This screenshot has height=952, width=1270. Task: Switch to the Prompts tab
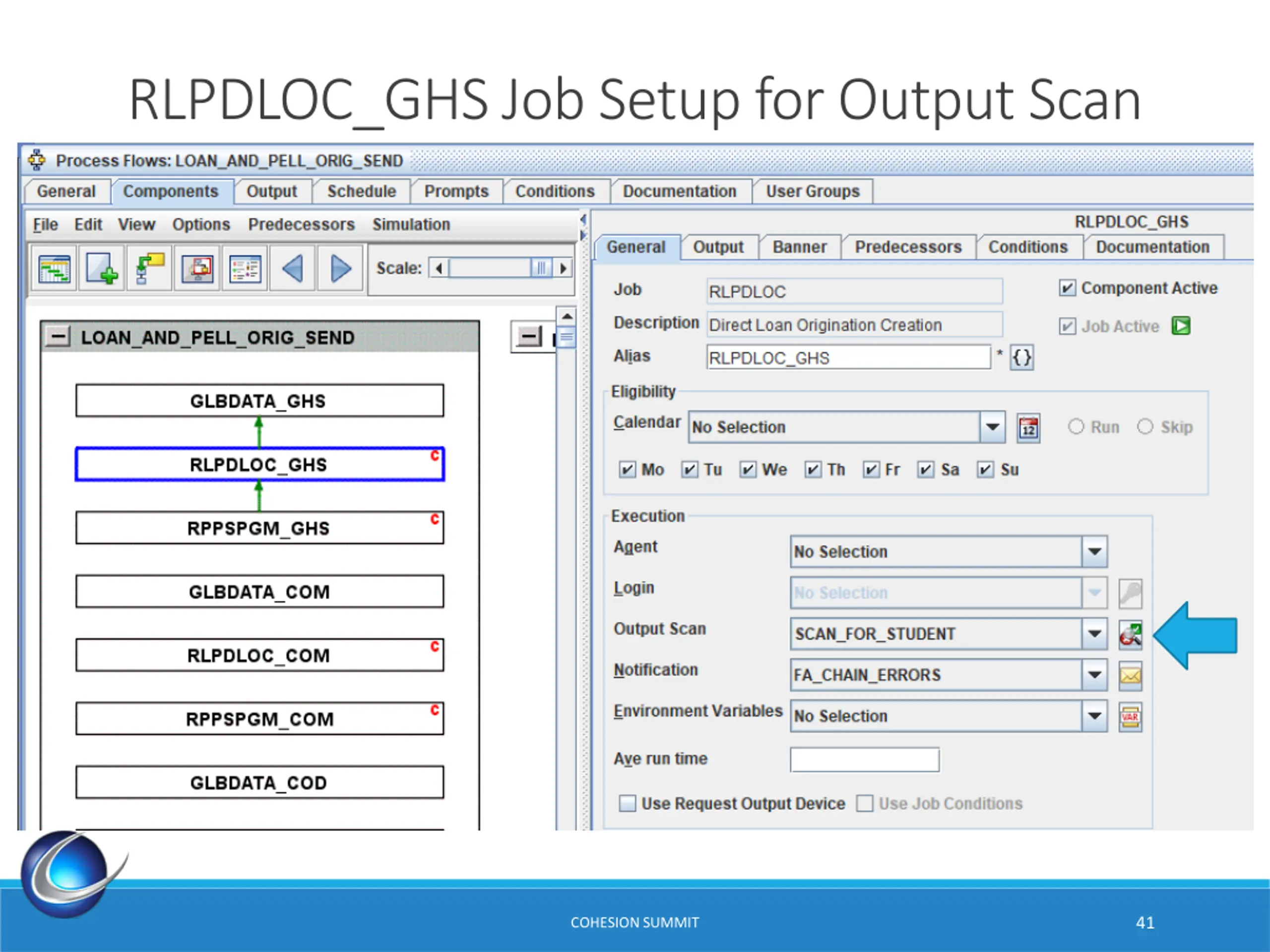(x=456, y=192)
